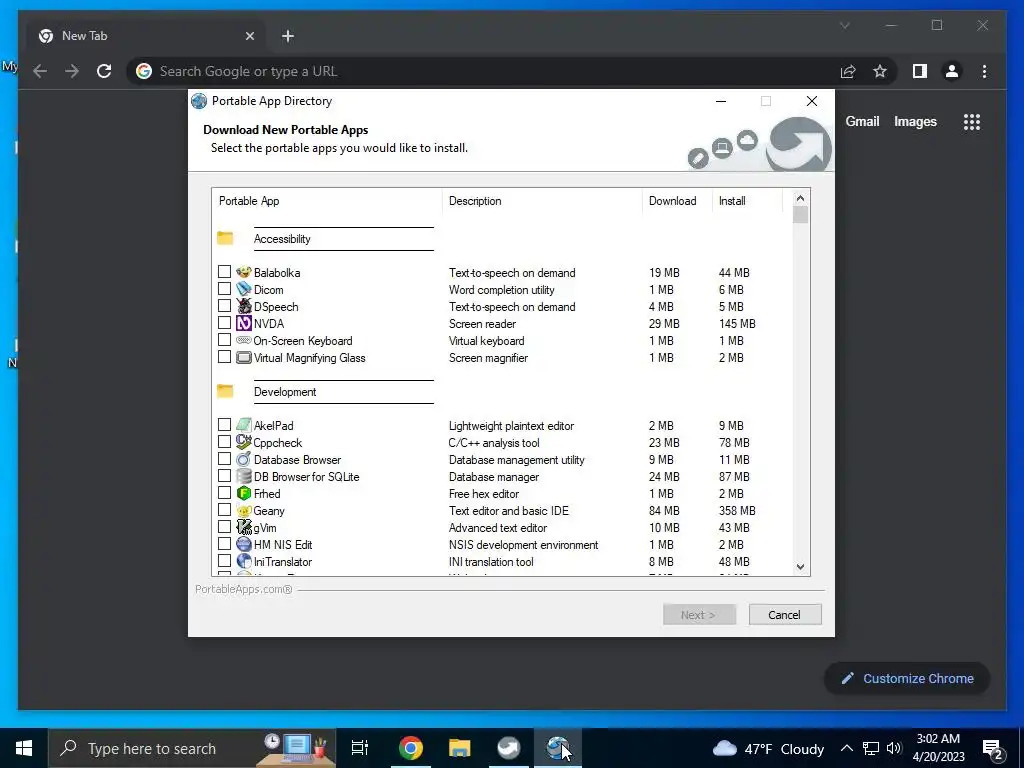This screenshot has width=1024, height=768.
Task: Open Windows Start menu
Action: coord(24,748)
